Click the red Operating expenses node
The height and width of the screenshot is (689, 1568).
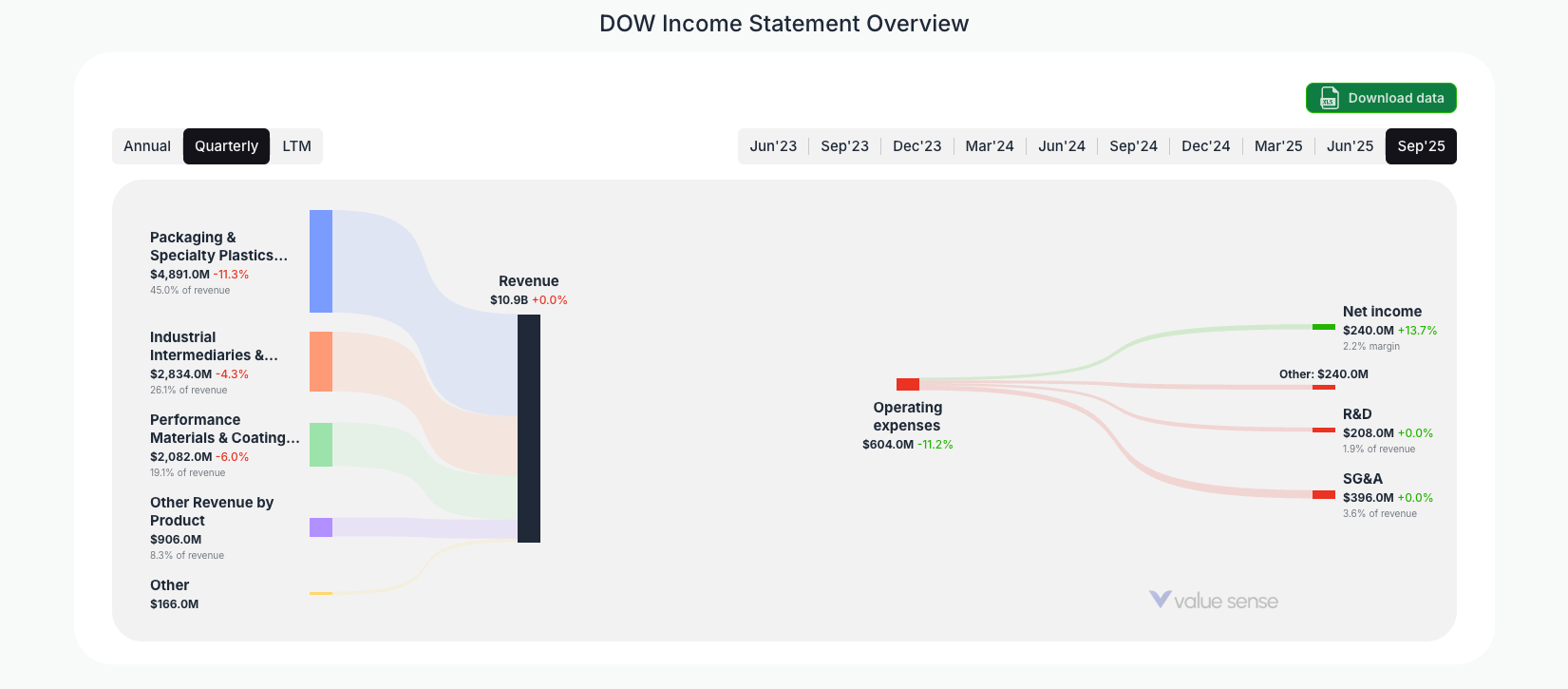908,384
